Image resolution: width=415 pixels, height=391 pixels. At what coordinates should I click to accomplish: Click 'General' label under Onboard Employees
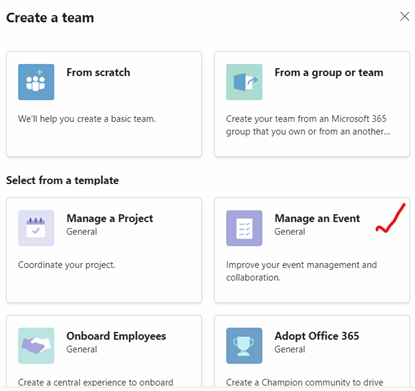[x=82, y=349]
